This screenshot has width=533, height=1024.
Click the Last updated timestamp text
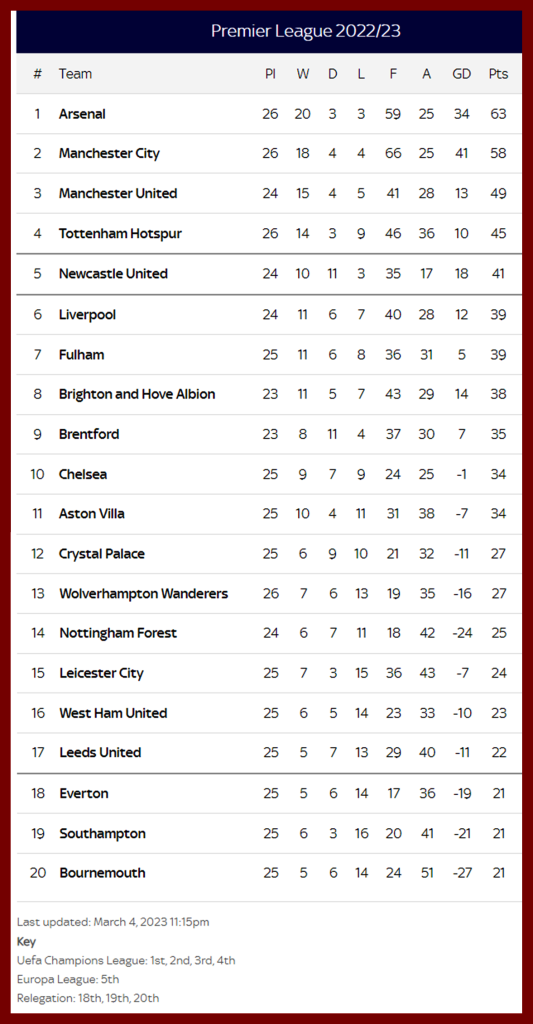pos(113,922)
